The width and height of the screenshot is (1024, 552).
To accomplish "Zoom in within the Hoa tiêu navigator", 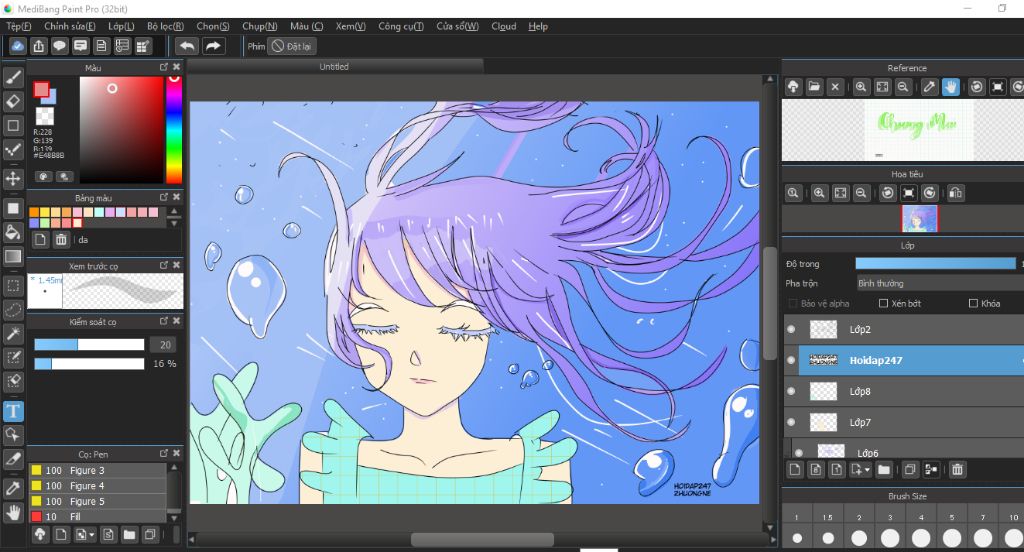I will [819, 193].
